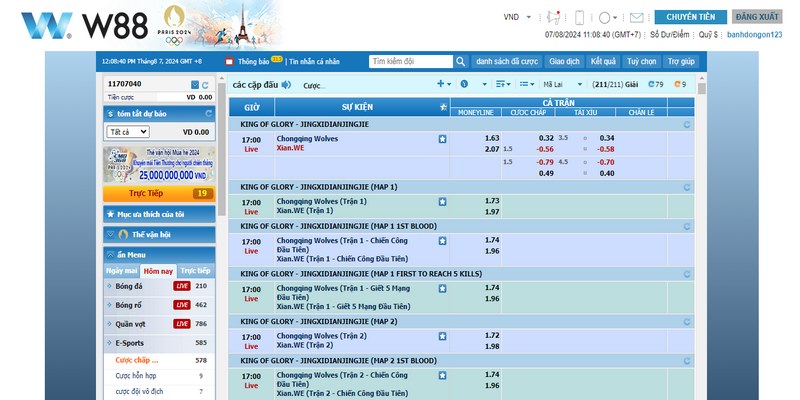
Task: Click the refresh counter showing 79
Action: tap(656, 84)
